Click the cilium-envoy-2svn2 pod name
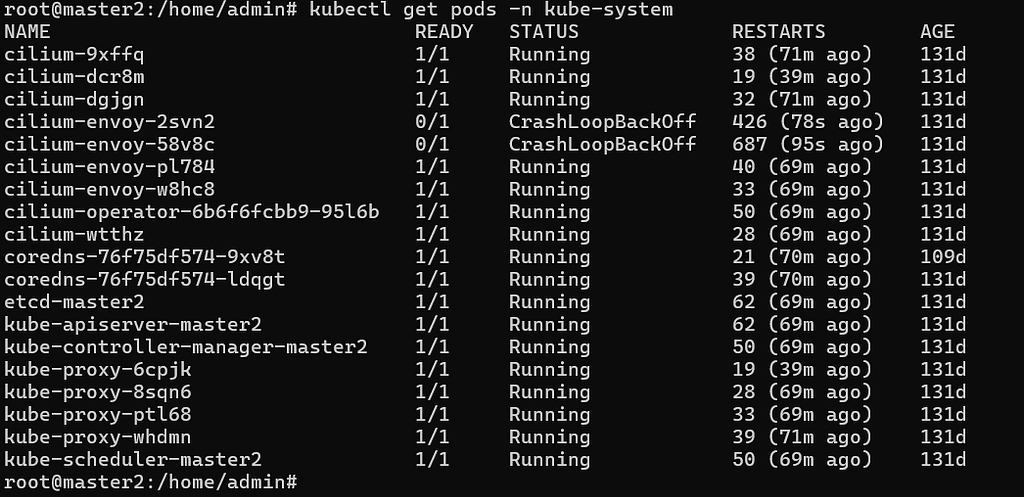Image resolution: width=1024 pixels, height=497 pixels. pos(110,122)
